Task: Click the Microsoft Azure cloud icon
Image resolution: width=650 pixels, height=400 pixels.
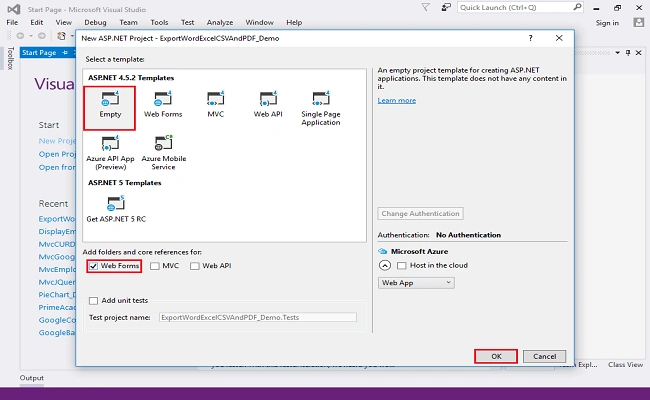Action: click(383, 251)
